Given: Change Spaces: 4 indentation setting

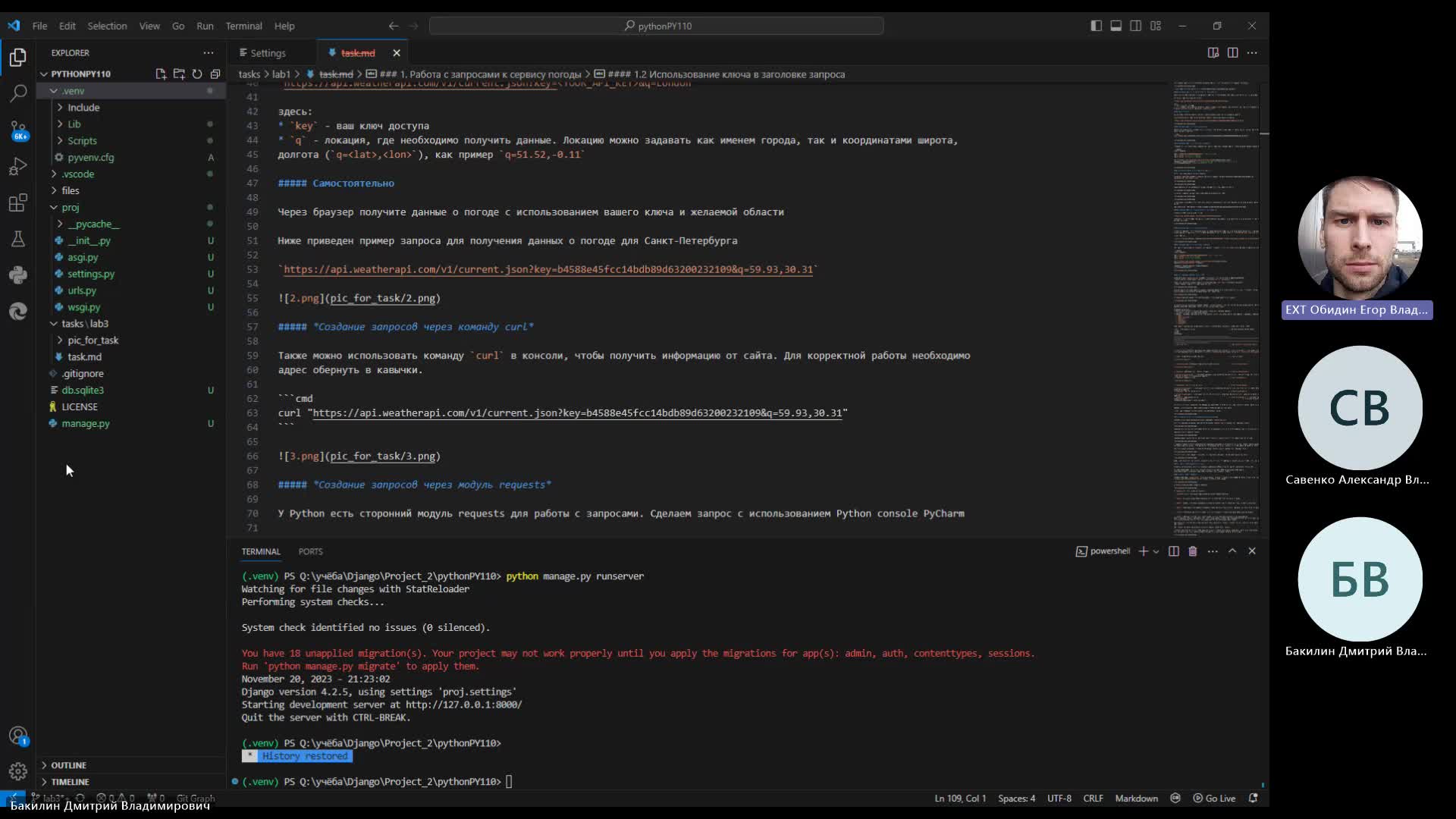Looking at the screenshot, I should pos(1016,798).
